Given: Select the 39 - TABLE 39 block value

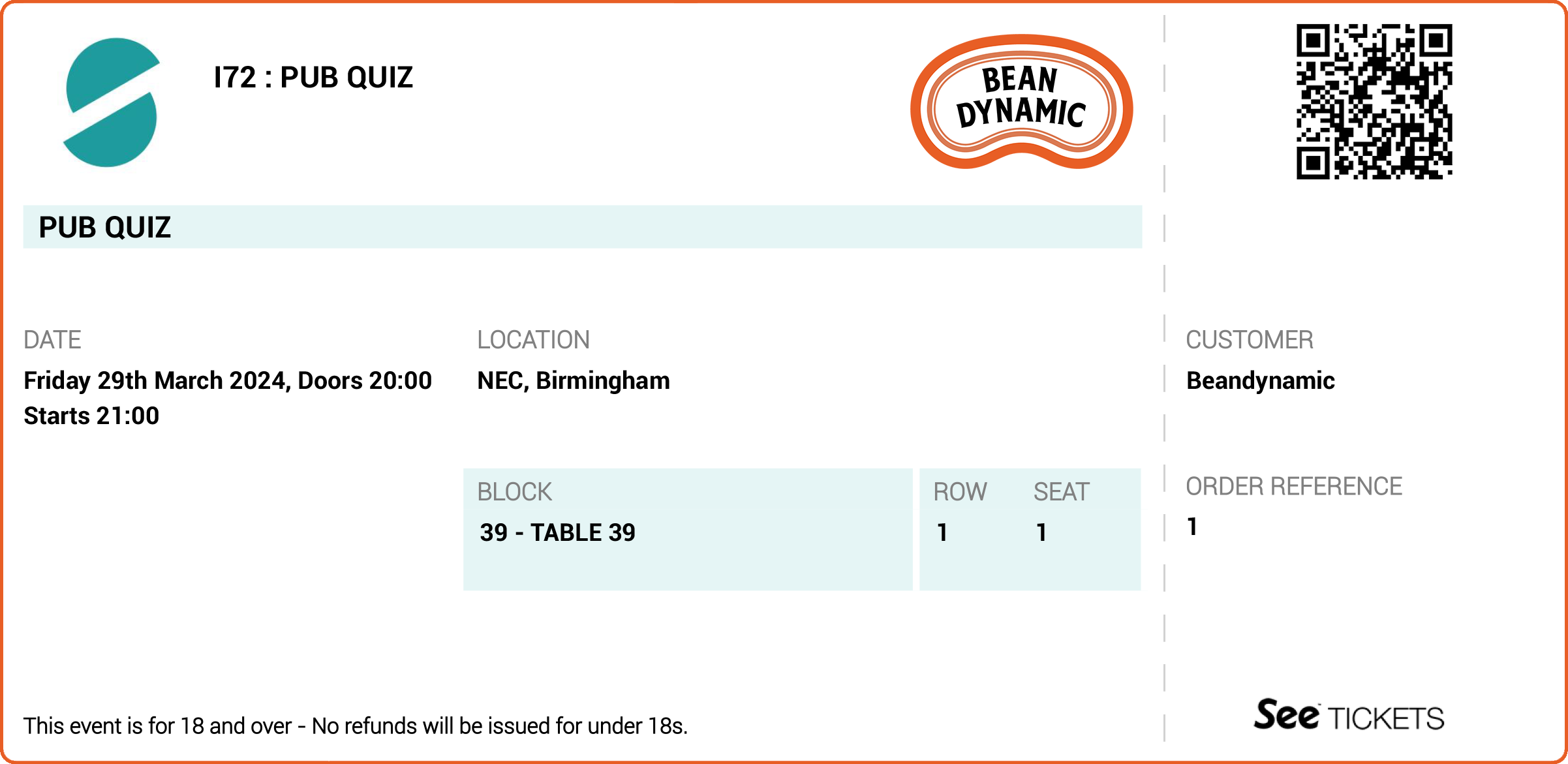Looking at the screenshot, I should pyautogui.click(x=557, y=532).
